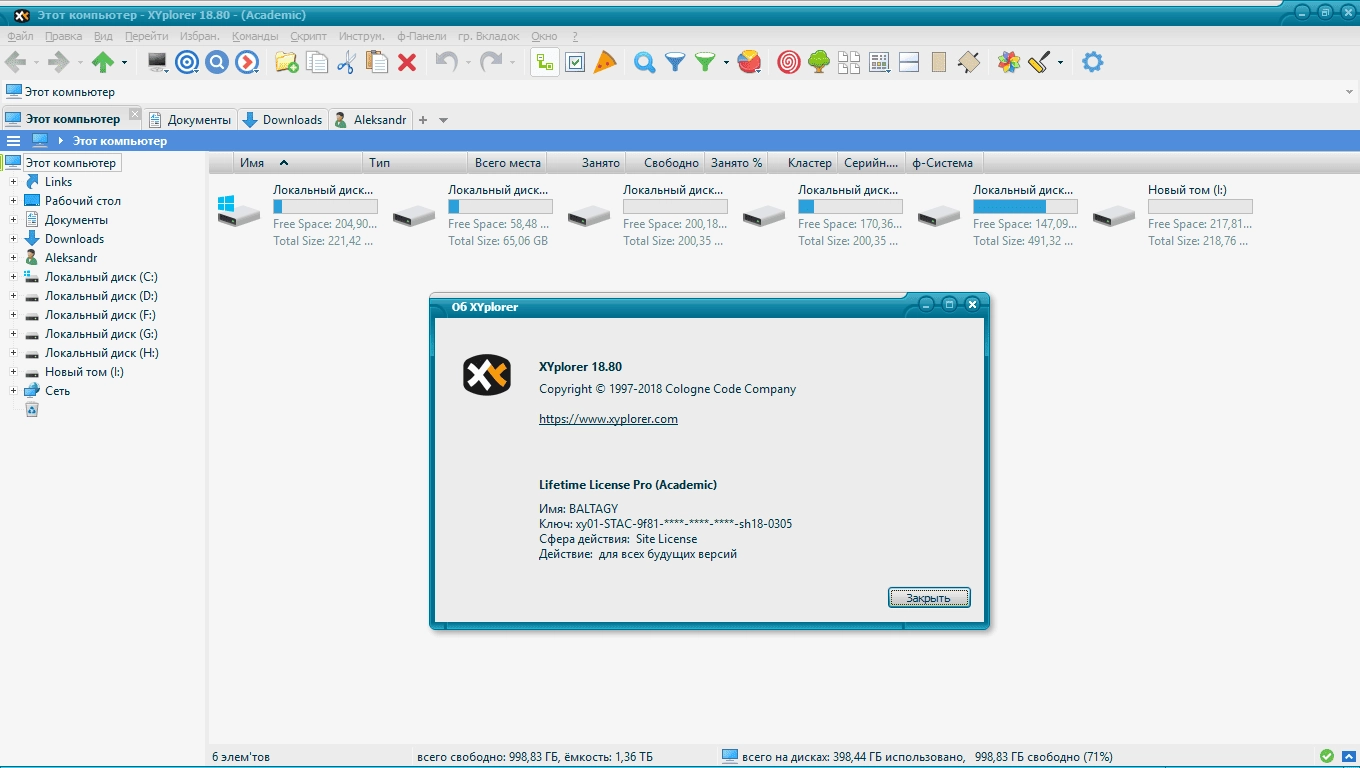Image resolution: width=1360 pixels, height=768 pixels.
Task: Select Новый том (I:) drive in list
Action: [x=1172, y=215]
